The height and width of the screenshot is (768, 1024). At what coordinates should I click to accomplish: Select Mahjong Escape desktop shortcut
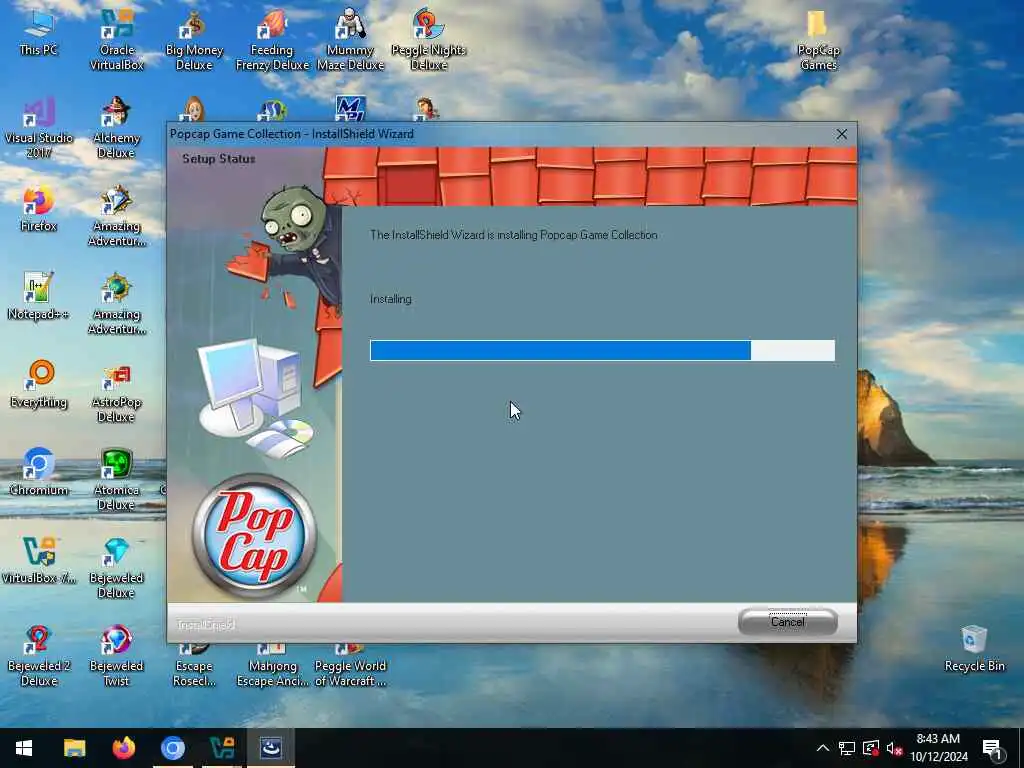point(272,666)
